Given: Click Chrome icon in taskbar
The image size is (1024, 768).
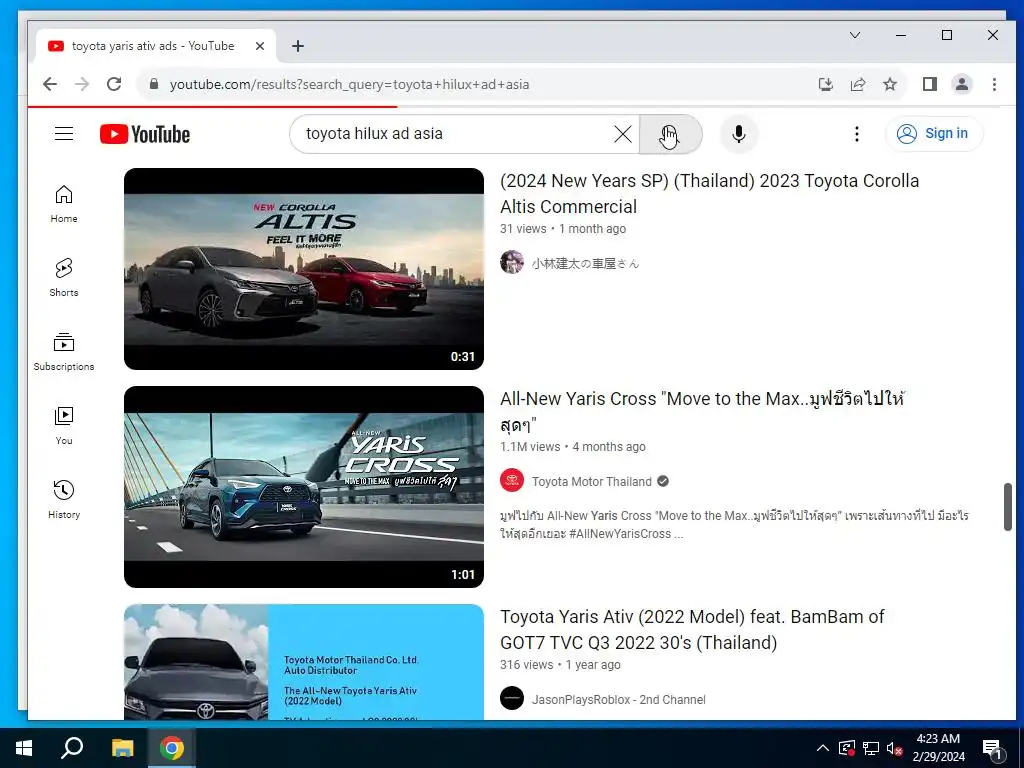Looking at the screenshot, I should [172, 748].
